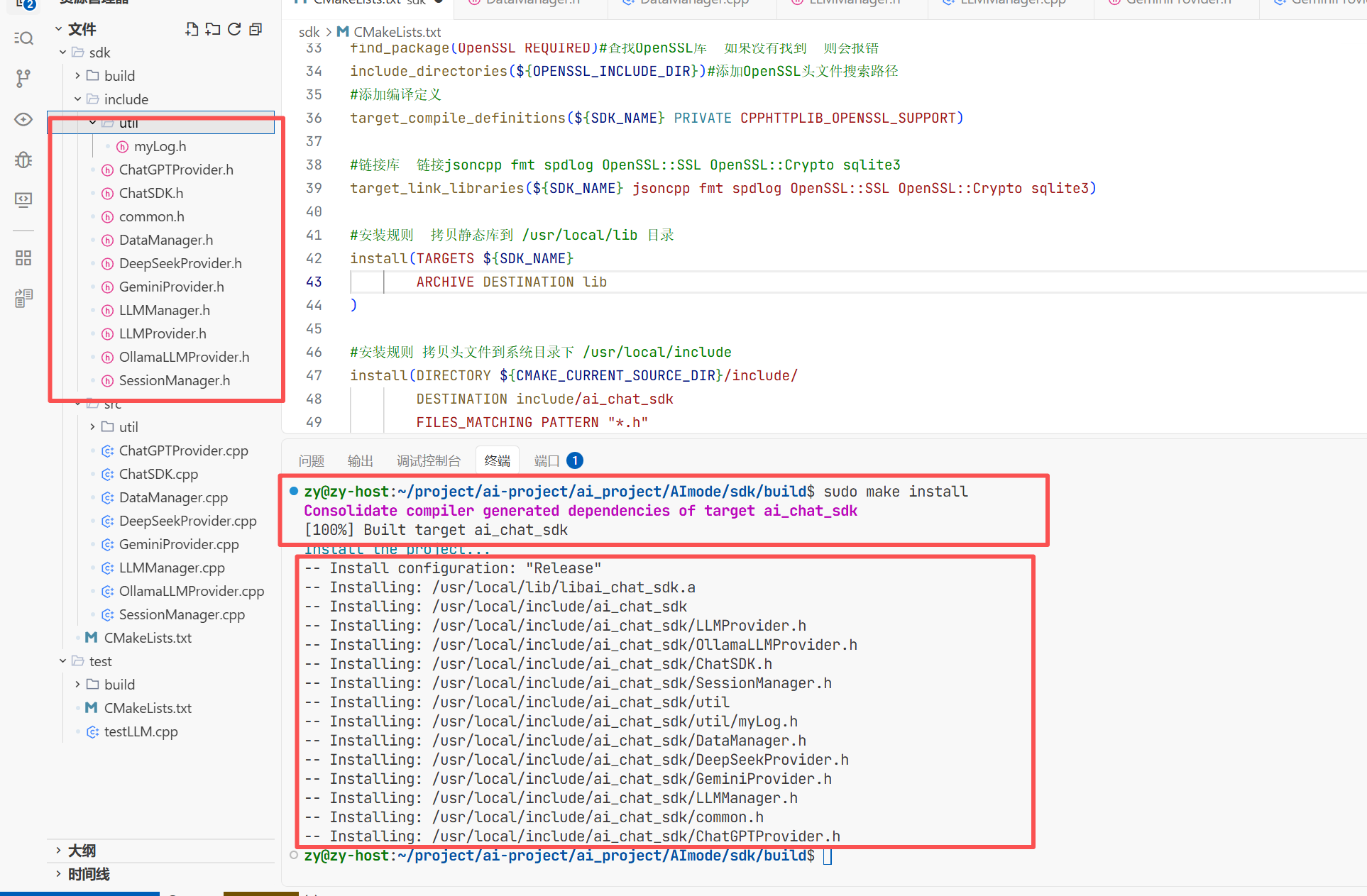The height and width of the screenshot is (896, 1367).
Task: Collapse all folders in explorer
Action: point(256,29)
